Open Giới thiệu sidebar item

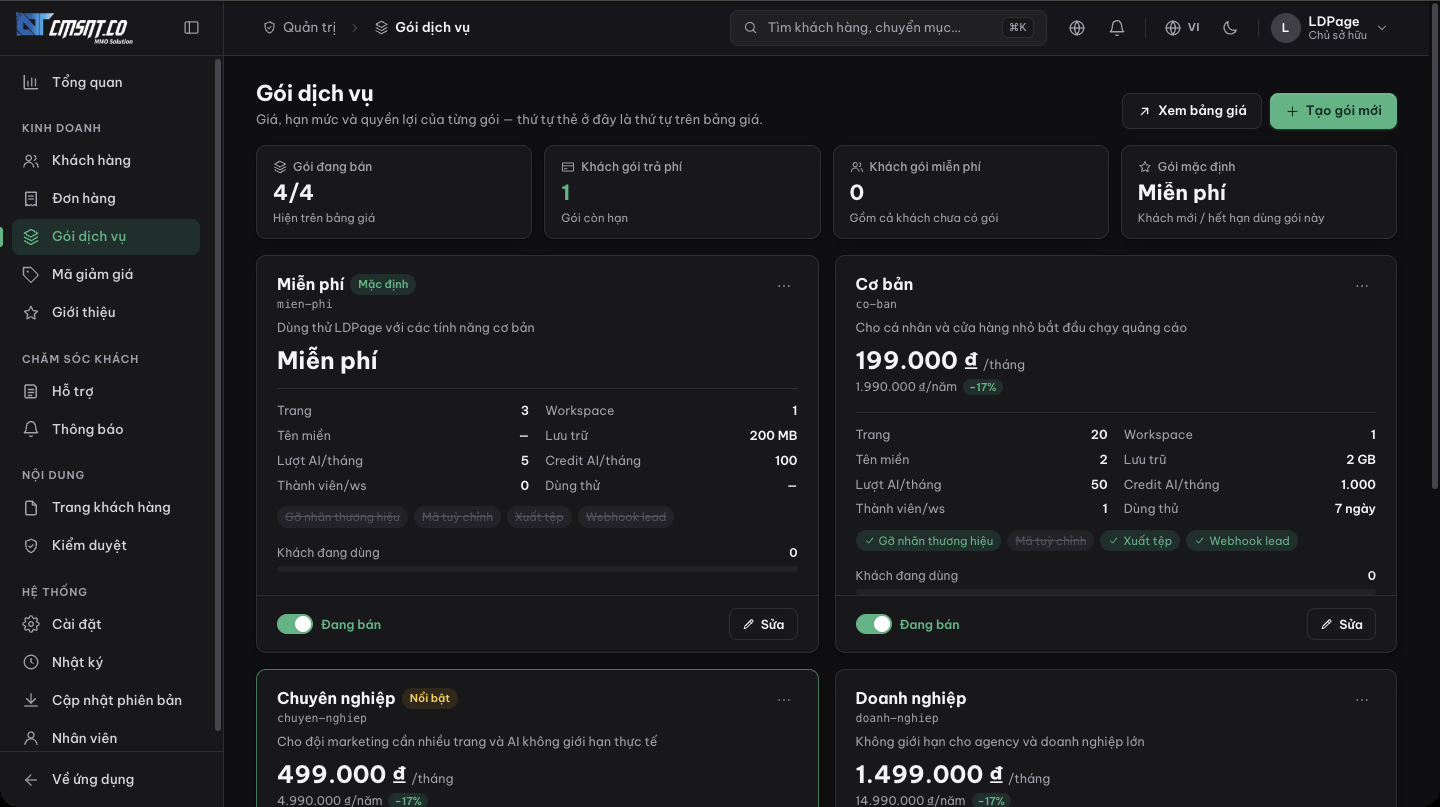pyautogui.click(x=106, y=312)
